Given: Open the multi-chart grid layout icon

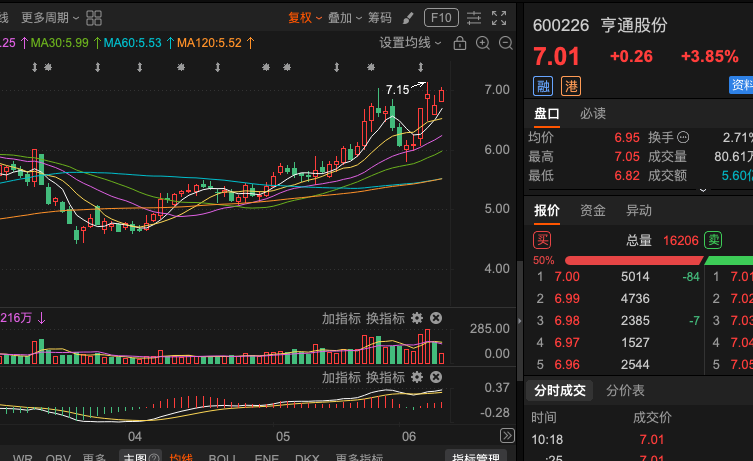Looking at the screenshot, I should point(94,18).
